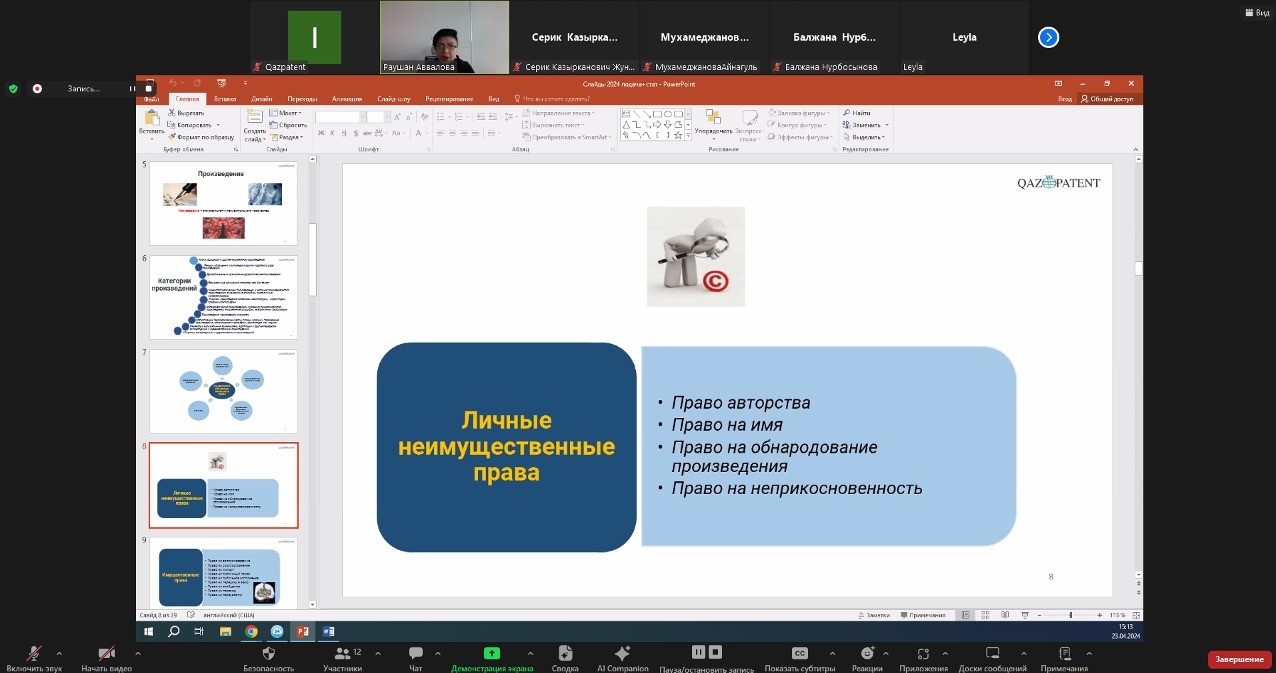The image size is (1276, 673).
Task: Click the green Share Screen icon
Action: (491, 654)
